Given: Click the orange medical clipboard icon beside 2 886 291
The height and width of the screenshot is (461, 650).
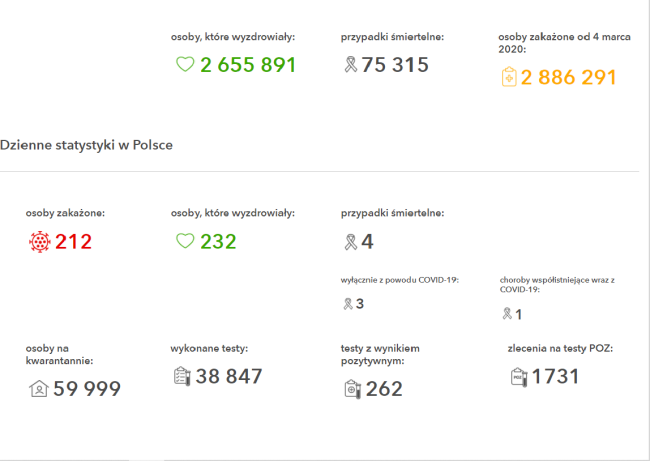Looking at the screenshot, I should pos(509,77).
